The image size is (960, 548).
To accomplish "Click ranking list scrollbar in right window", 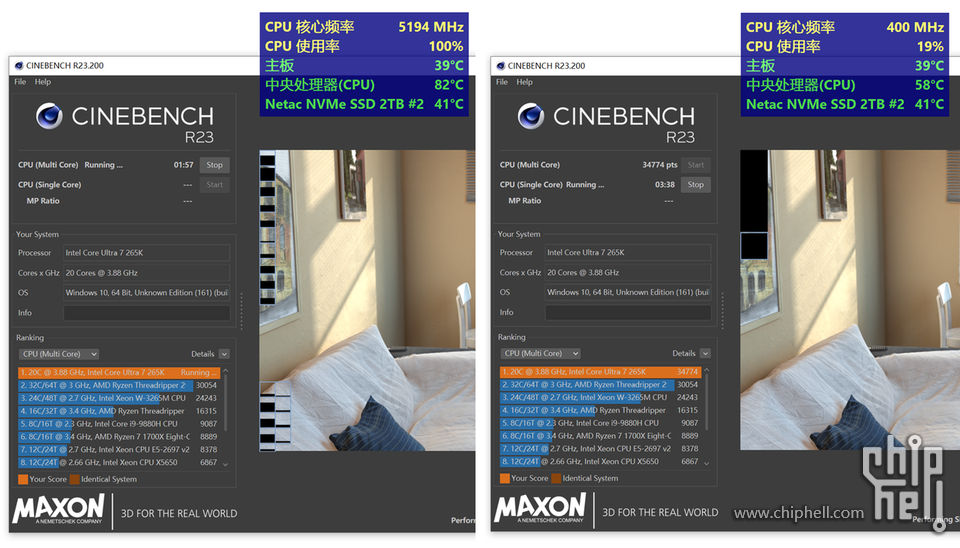I will pyautogui.click(x=707, y=402).
